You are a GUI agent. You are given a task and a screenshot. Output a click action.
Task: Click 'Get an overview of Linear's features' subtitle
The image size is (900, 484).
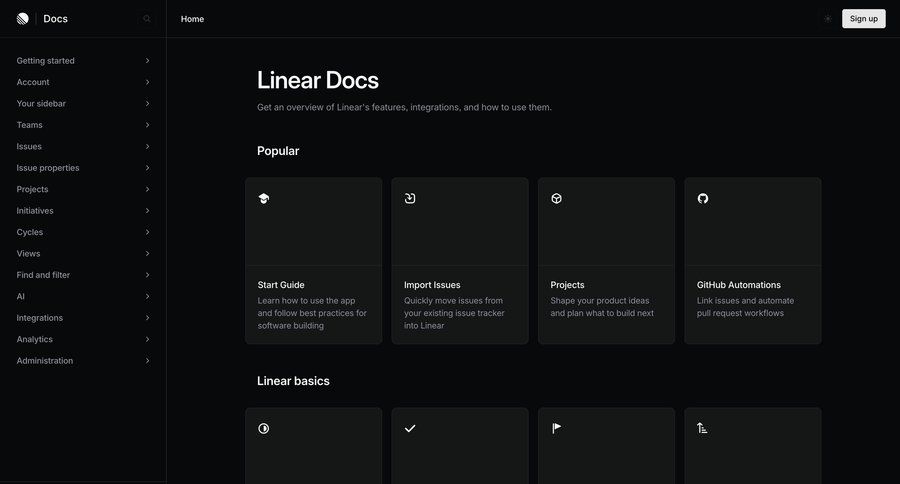tap(404, 107)
